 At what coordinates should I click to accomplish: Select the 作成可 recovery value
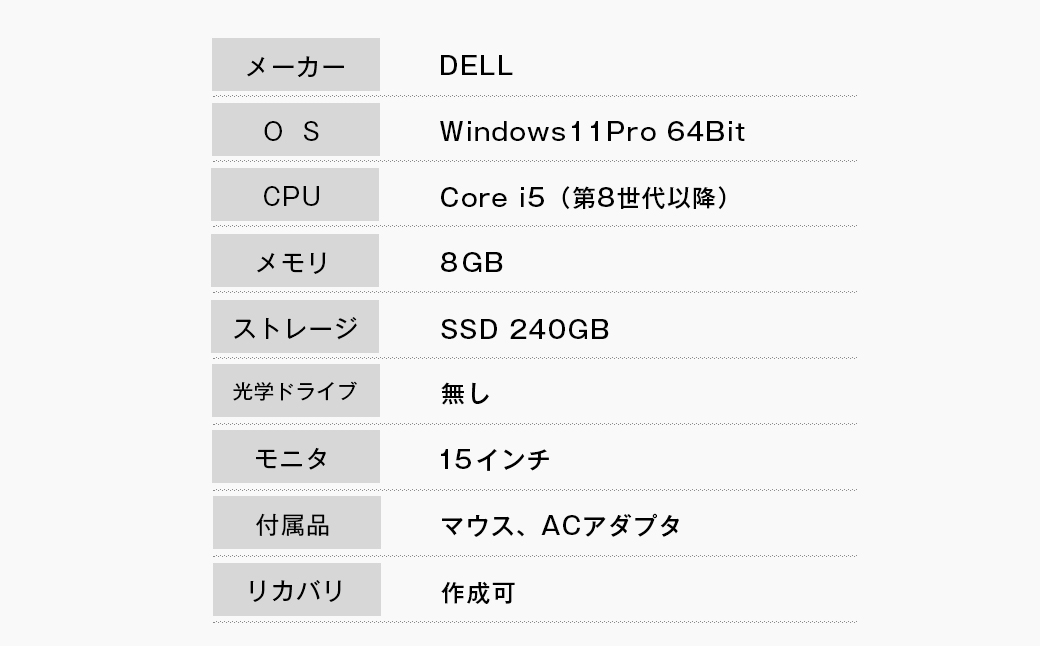click(x=478, y=593)
